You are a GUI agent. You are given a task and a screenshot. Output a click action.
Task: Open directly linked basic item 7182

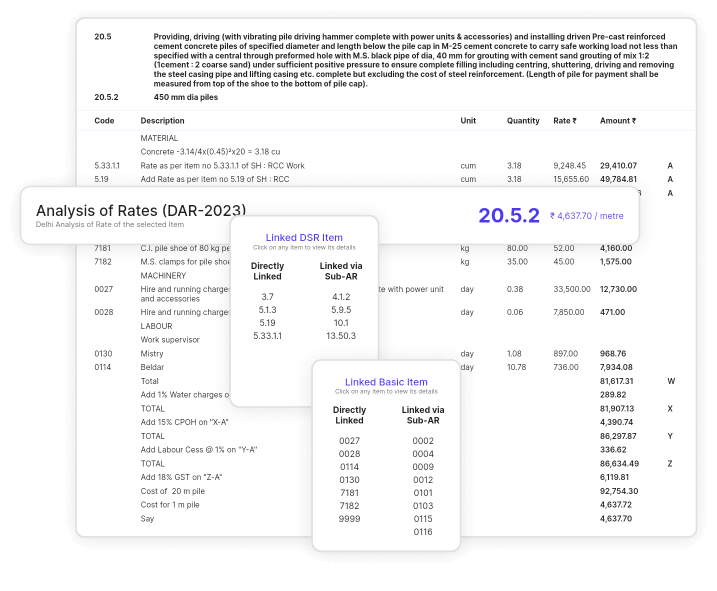click(x=349, y=506)
